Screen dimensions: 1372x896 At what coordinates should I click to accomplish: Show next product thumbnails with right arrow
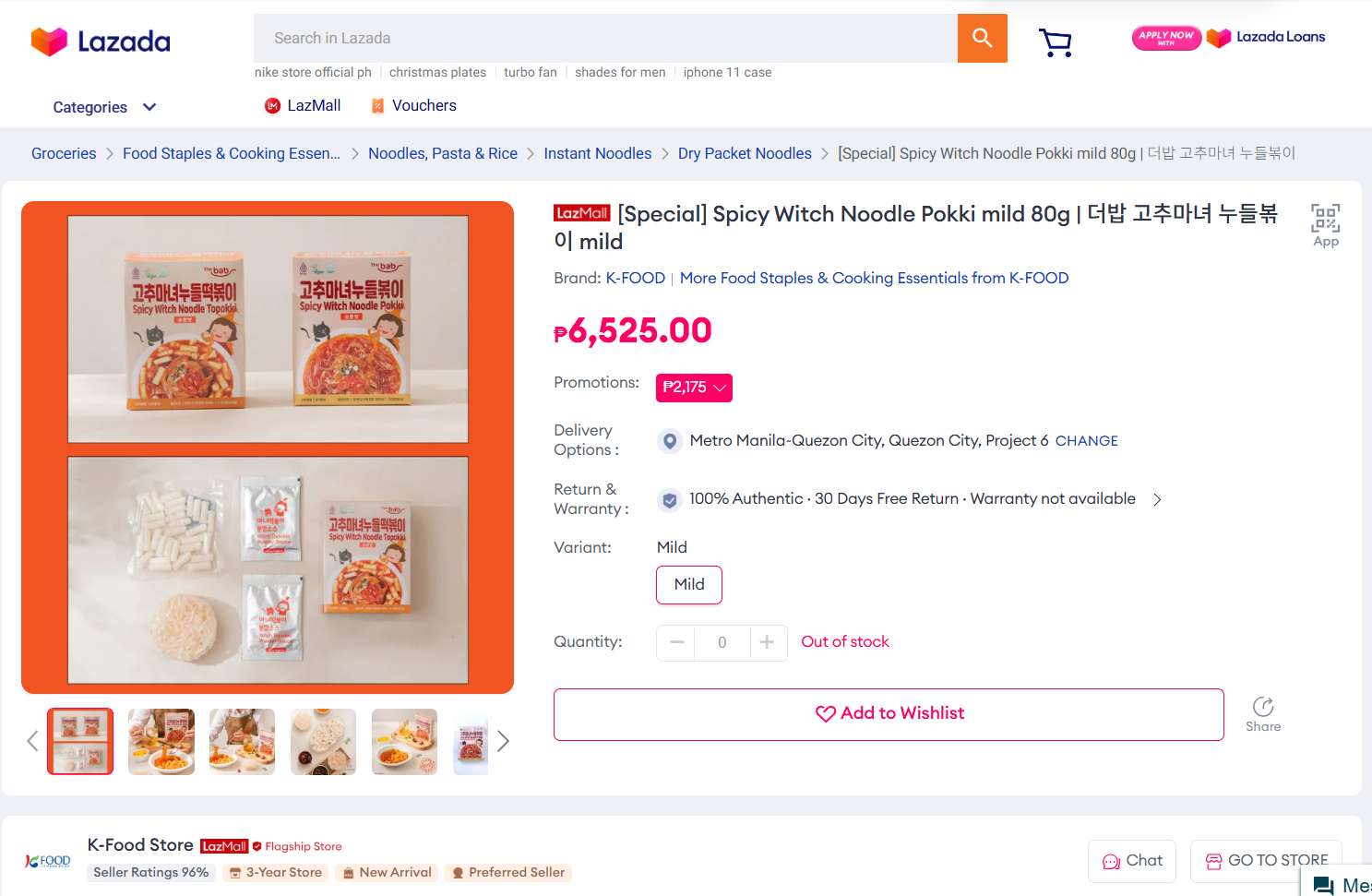(503, 741)
